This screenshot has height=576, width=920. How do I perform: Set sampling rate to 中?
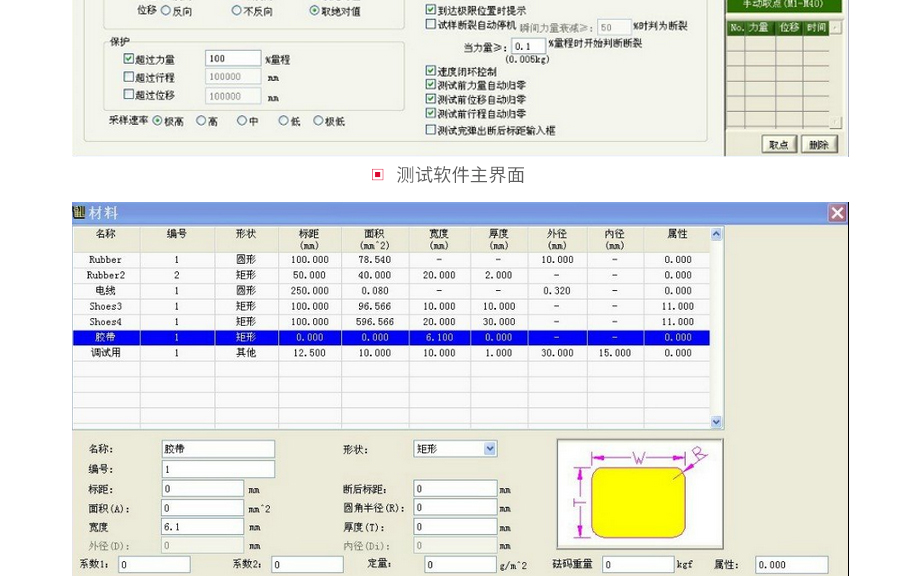(242, 121)
